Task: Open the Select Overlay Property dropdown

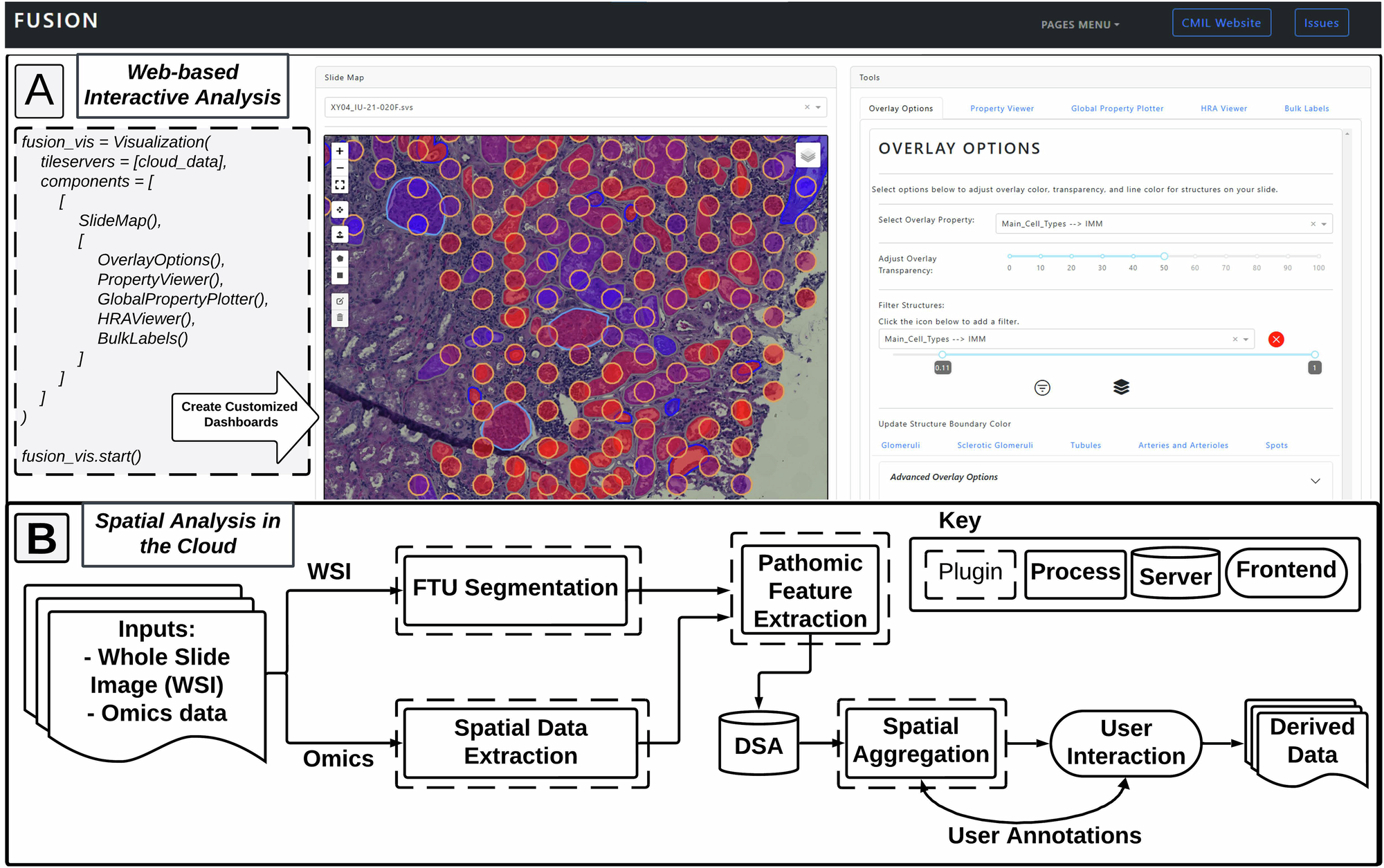Action: (x=1323, y=224)
